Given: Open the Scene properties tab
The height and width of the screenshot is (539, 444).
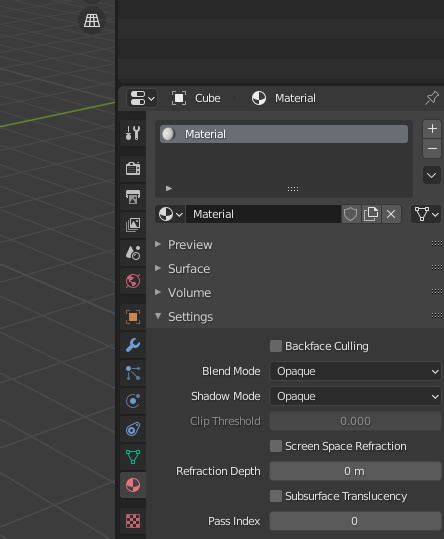Looking at the screenshot, I should tap(133, 253).
